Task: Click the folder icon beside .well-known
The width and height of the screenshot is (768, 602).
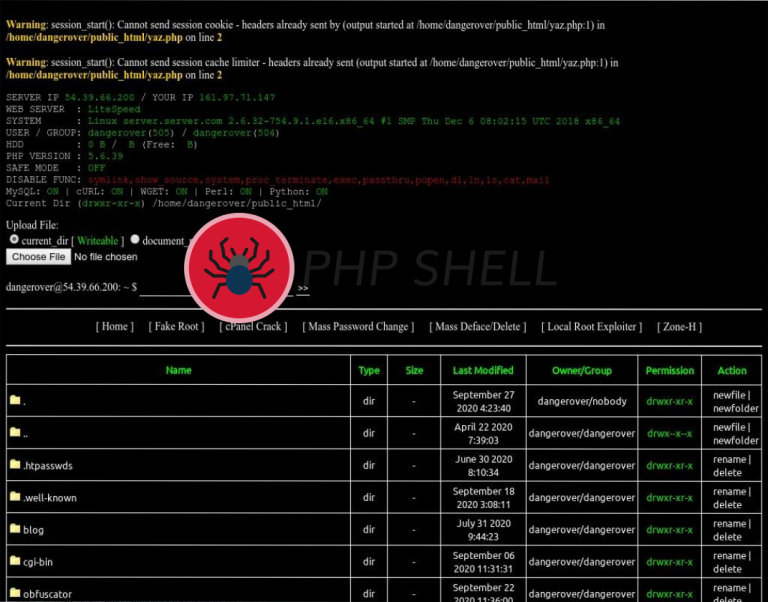Action: click(x=15, y=497)
